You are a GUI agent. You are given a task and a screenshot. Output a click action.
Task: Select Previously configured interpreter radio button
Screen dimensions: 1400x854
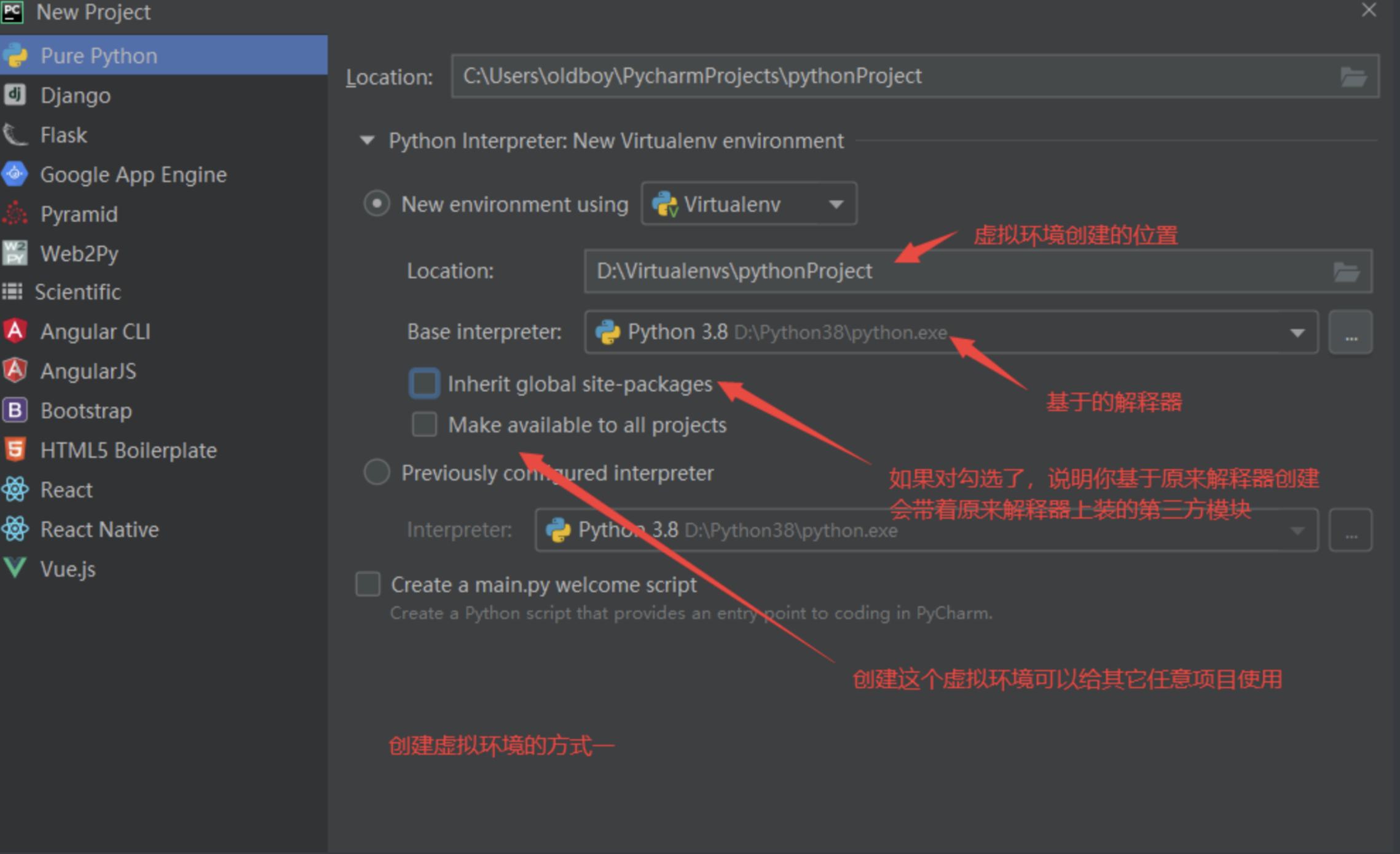(377, 472)
